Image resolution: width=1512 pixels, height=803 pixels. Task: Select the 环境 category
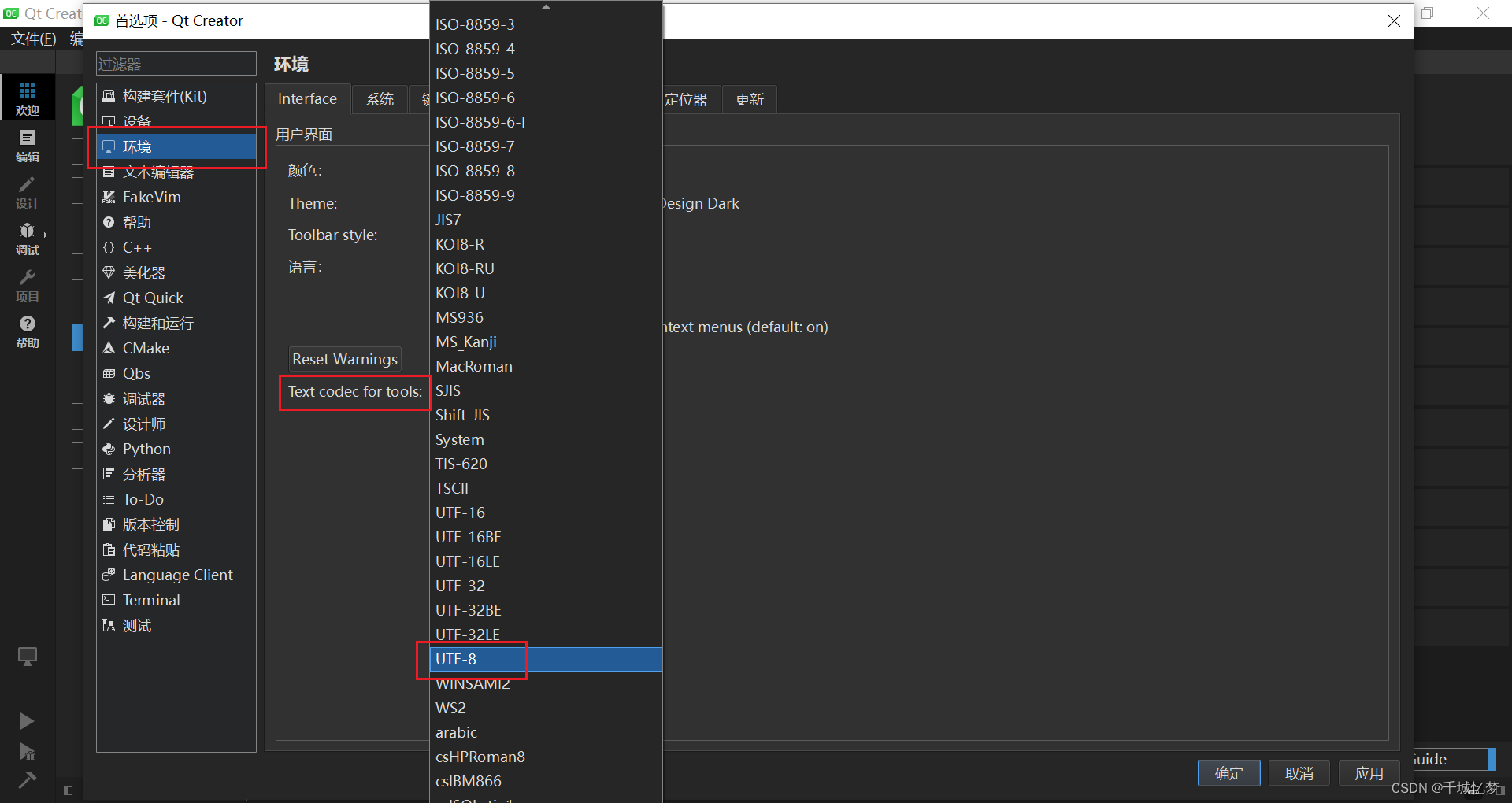pos(176,146)
